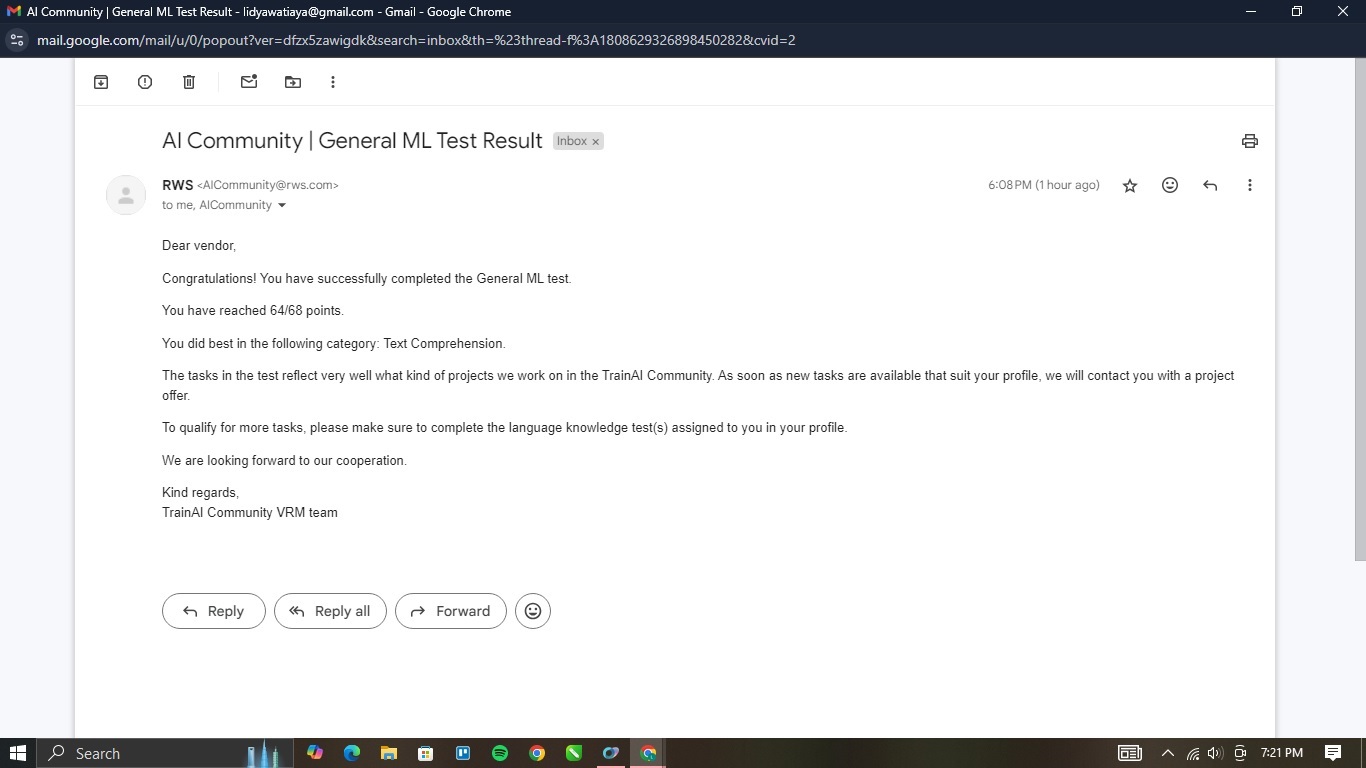Screen dimensions: 1366x768
Task: Open the Move to folder icon
Action: (x=293, y=82)
